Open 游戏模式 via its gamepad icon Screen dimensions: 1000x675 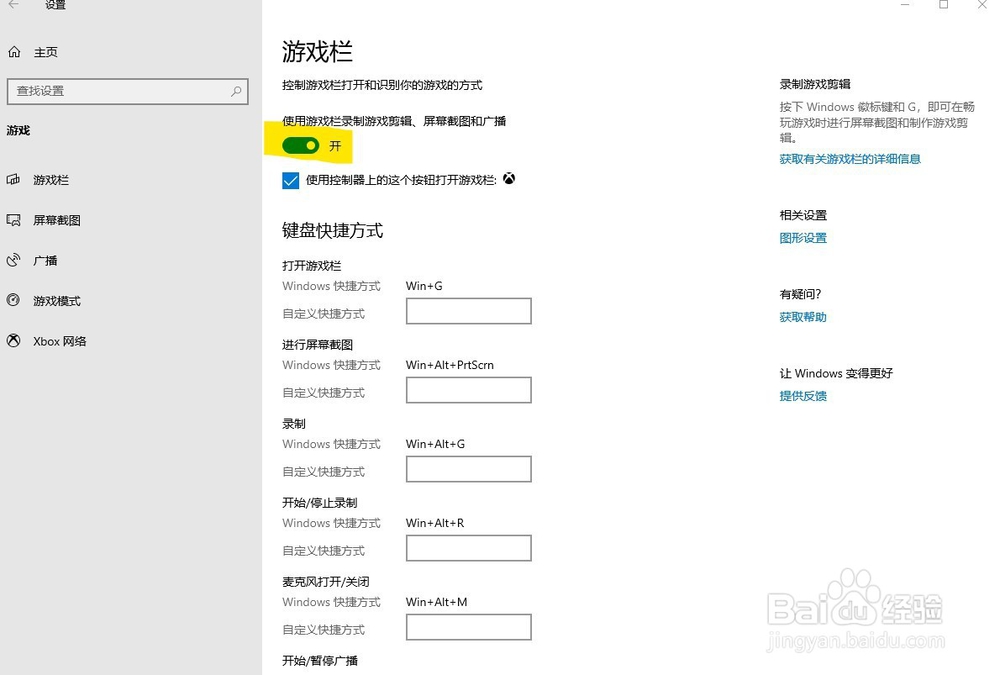click(14, 301)
